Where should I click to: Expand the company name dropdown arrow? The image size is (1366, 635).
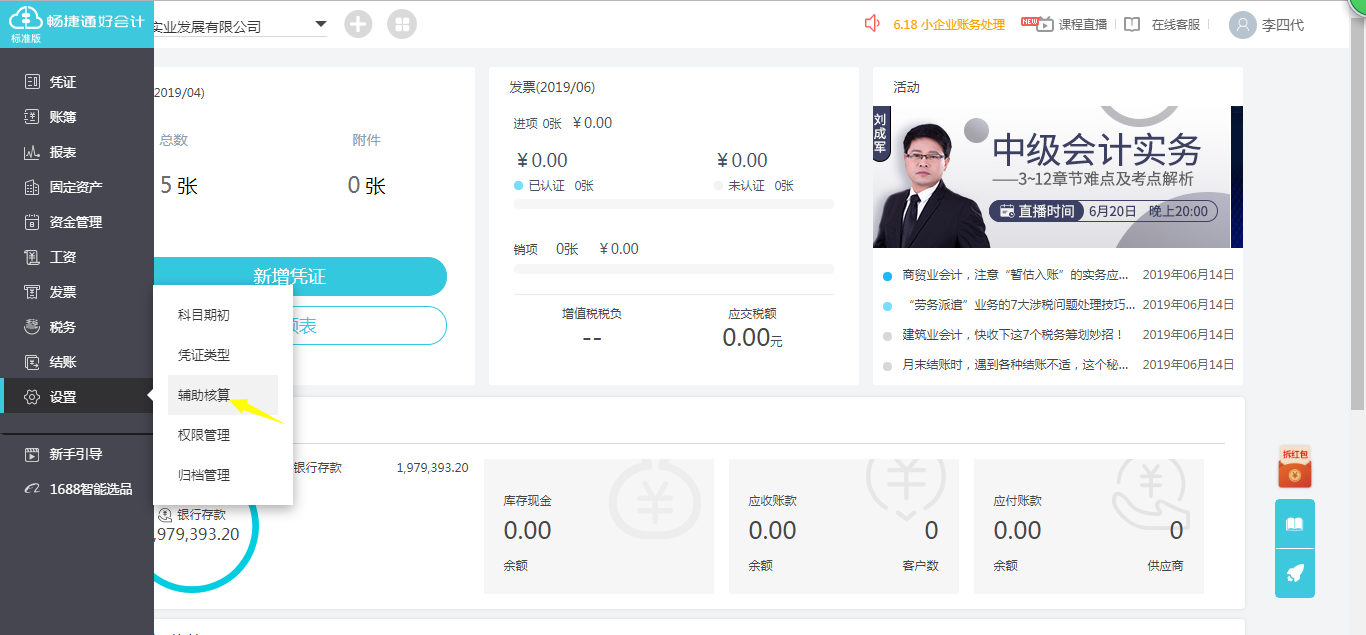(321, 24)
